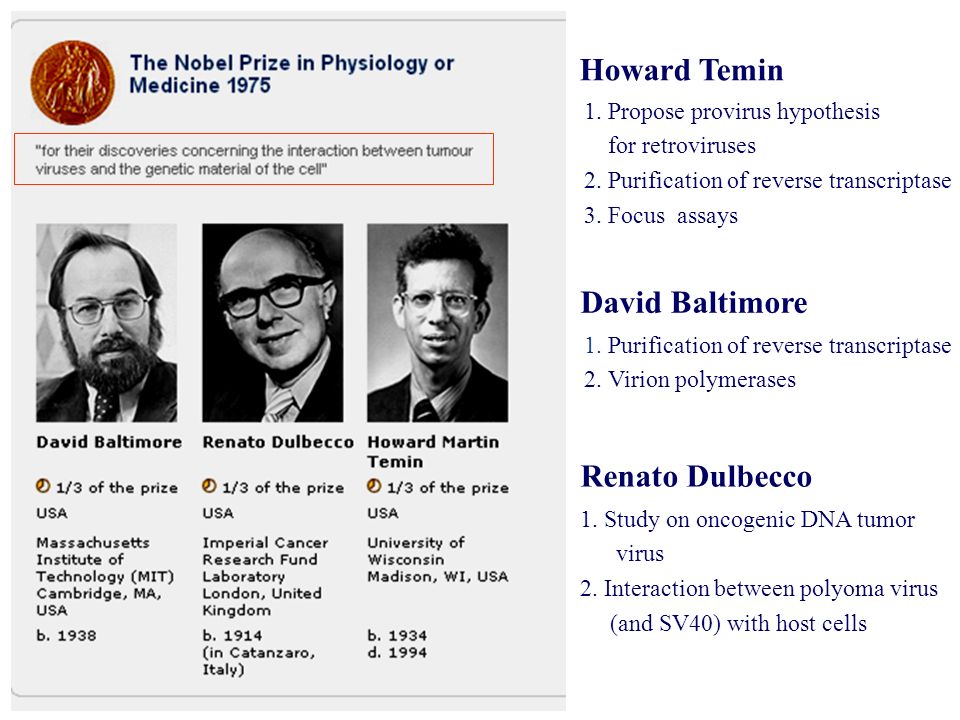Click the David Baltimore name under photo

(x=109, y=442)
